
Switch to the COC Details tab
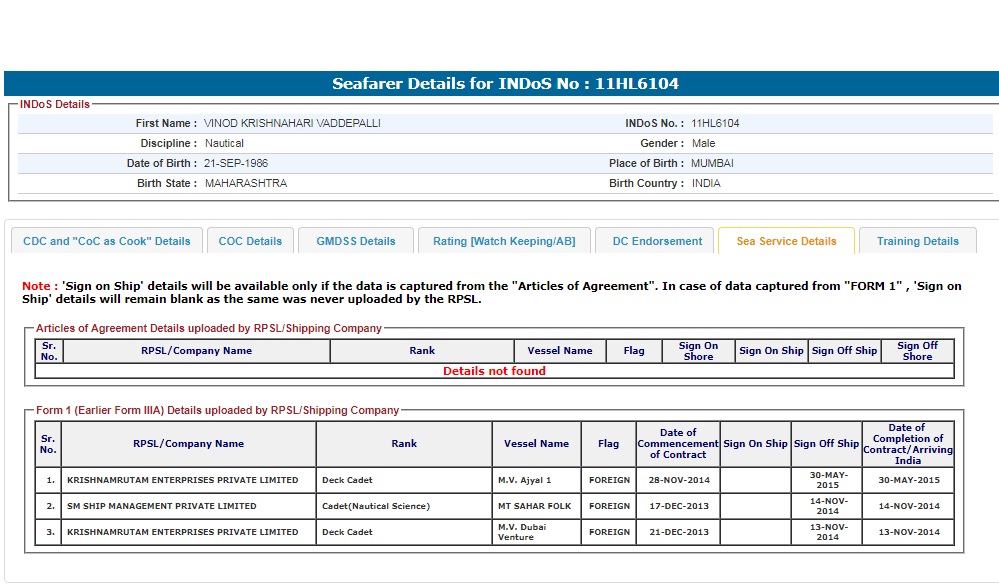[x=251, y=241]
